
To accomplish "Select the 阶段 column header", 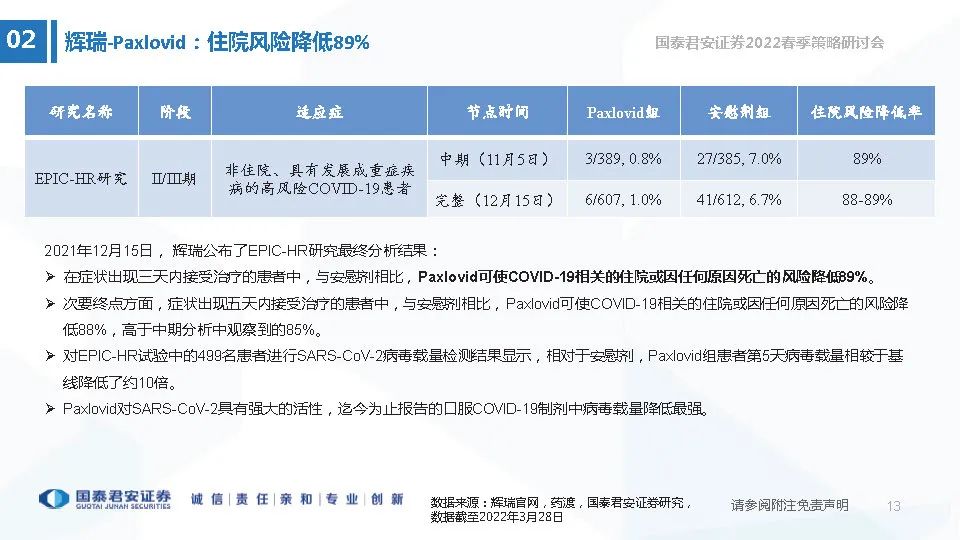I will tap(174, 112).
